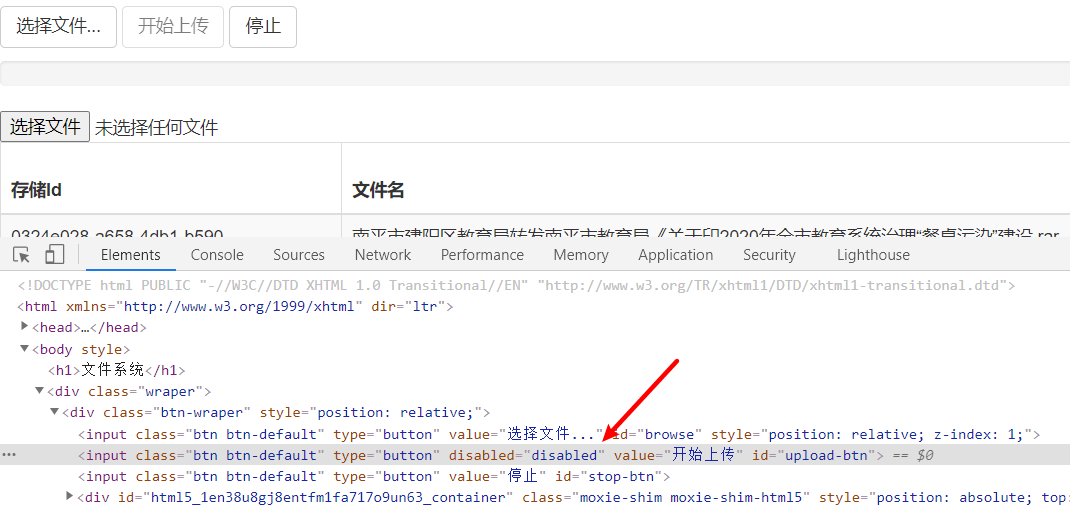This screenshot has width=1070, height=511.
Task: Expand the head node in DOM tree
Action: 25,327
